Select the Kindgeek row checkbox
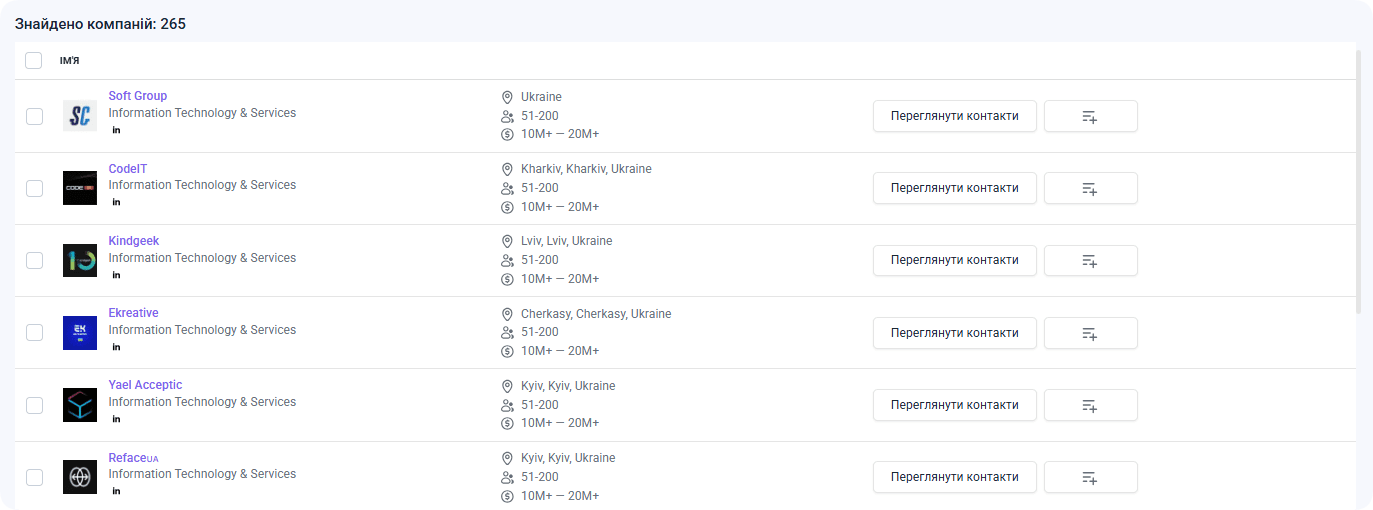This screenshot has width=1373, height=510. click(x=34, y=260)
